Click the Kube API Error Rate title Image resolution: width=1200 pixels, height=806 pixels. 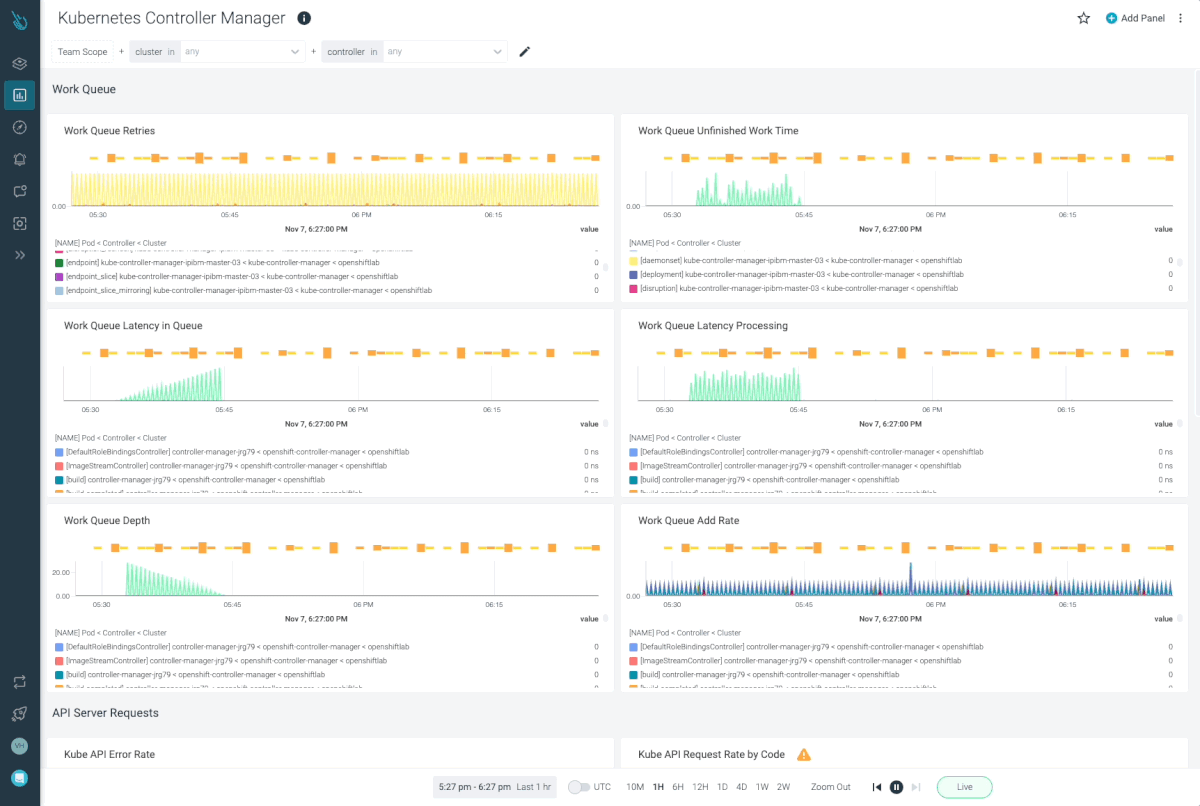tap(109, 754)
